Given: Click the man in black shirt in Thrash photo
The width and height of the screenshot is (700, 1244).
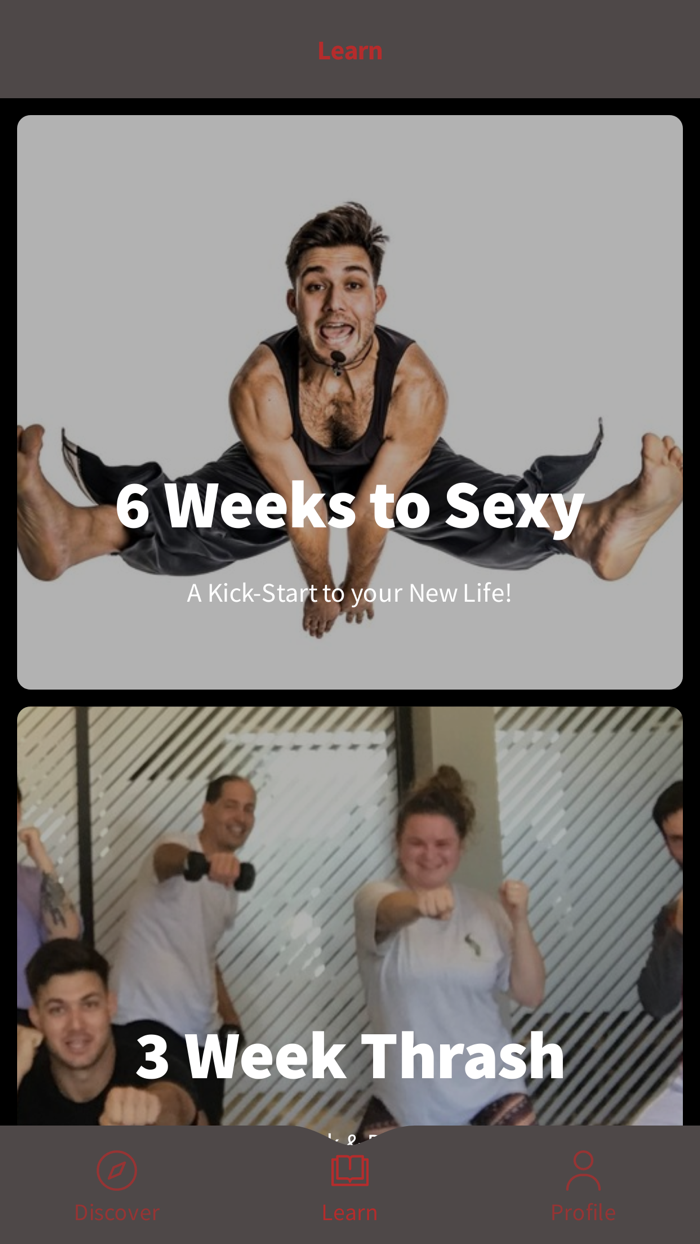Looking at the screenshot, I should pyautogui.click(x=90, y=1040).
